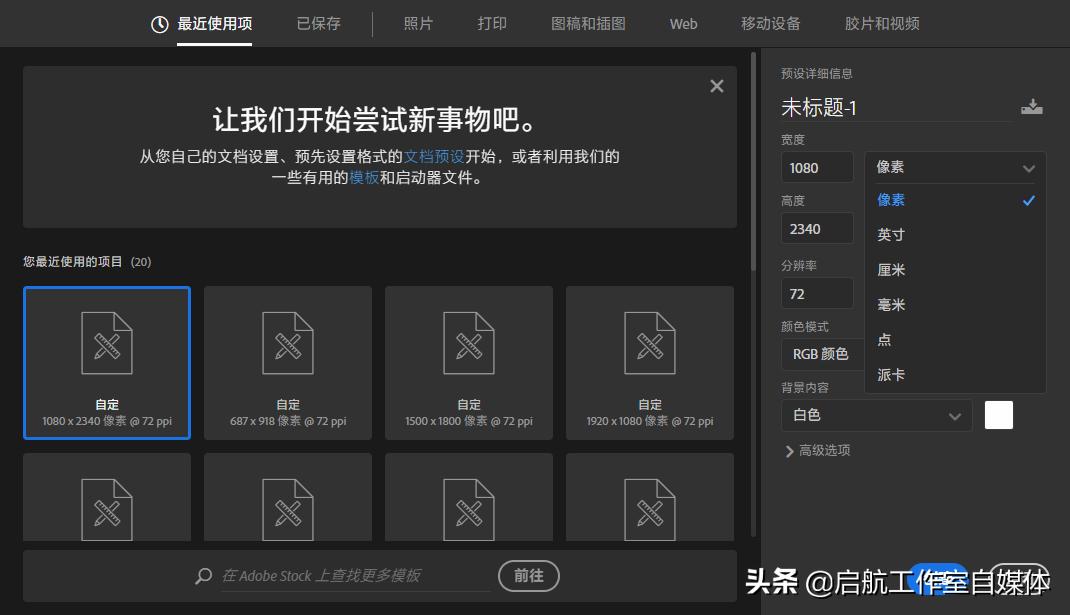
Task: Dismiss the 让我们开始尝试新事物吧 panel with the X
Action: pyautogui.click(x=716, y=86)
